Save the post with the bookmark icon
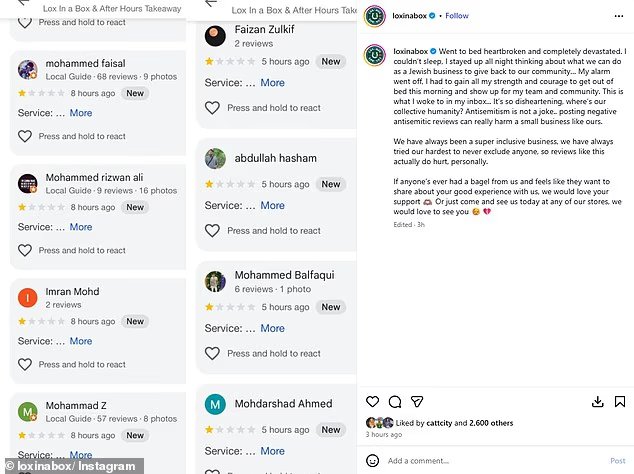Image resolution: width=634 pixels, height=474 pixels. 619,402
